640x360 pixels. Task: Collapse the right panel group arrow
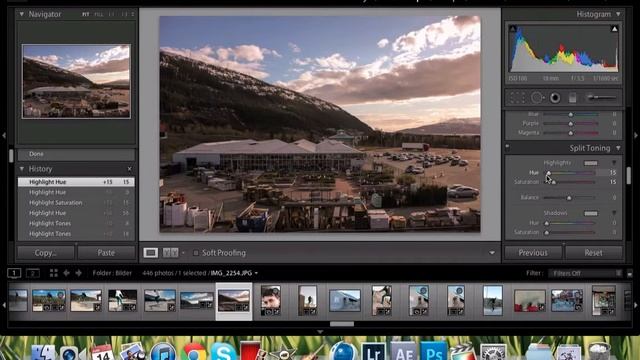coord(636,135)
